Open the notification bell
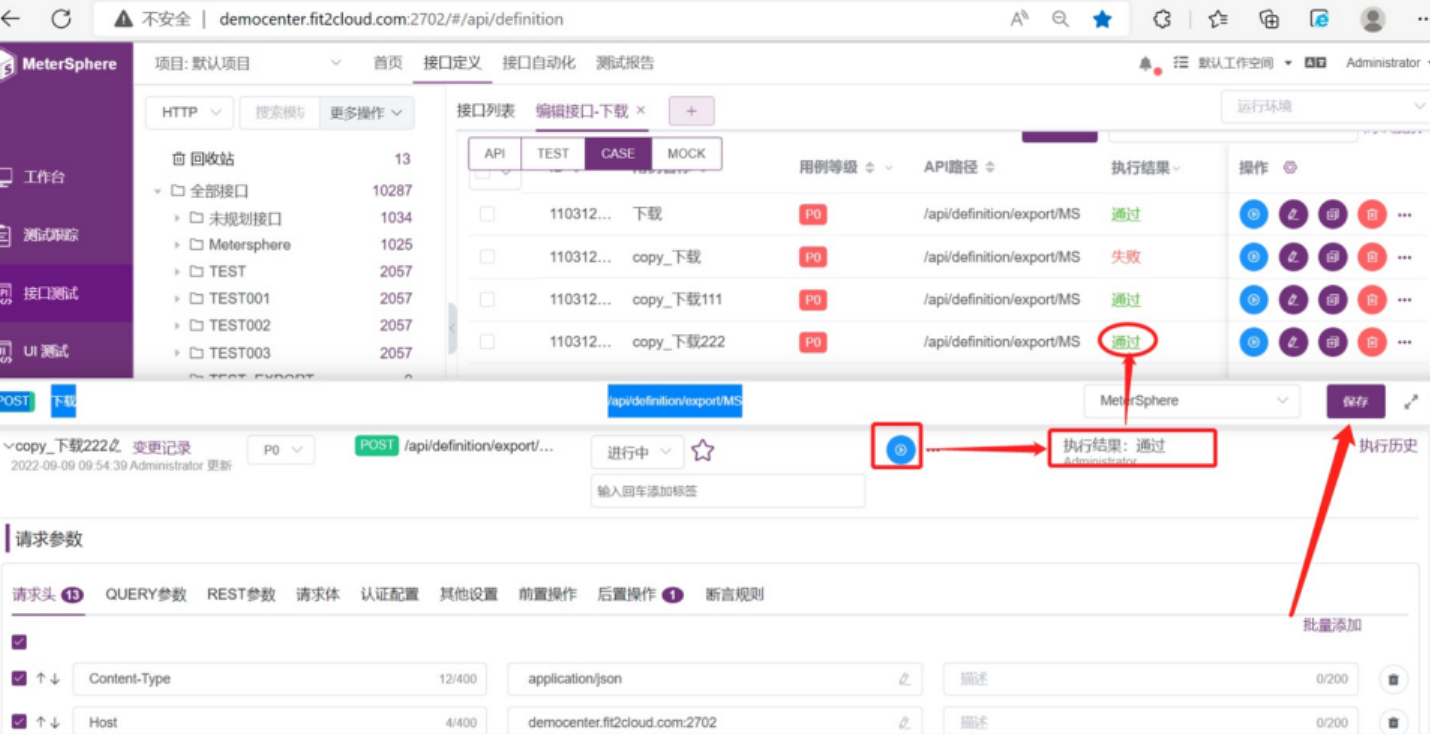The height and width of the screenshot is (734, 1430). coord(1146,63)
